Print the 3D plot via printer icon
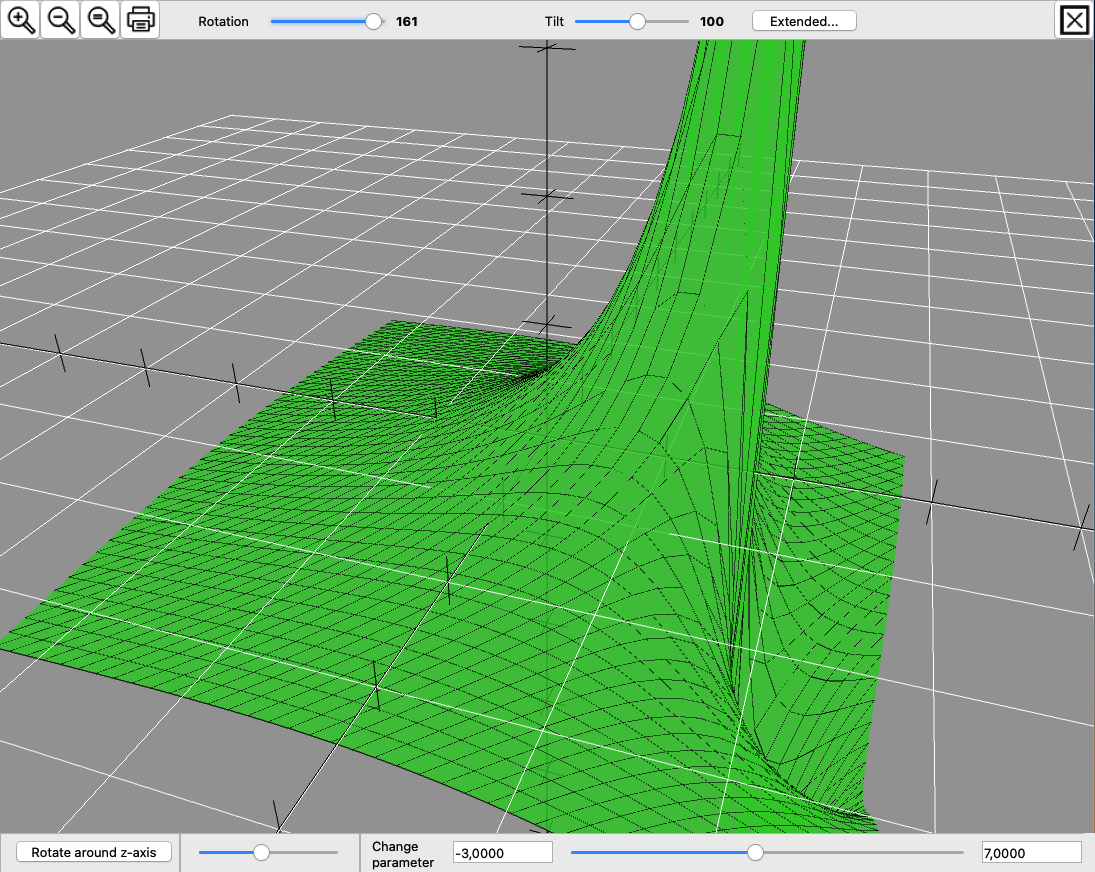This screenshot has width=1095, height=872. click(140, 20)
